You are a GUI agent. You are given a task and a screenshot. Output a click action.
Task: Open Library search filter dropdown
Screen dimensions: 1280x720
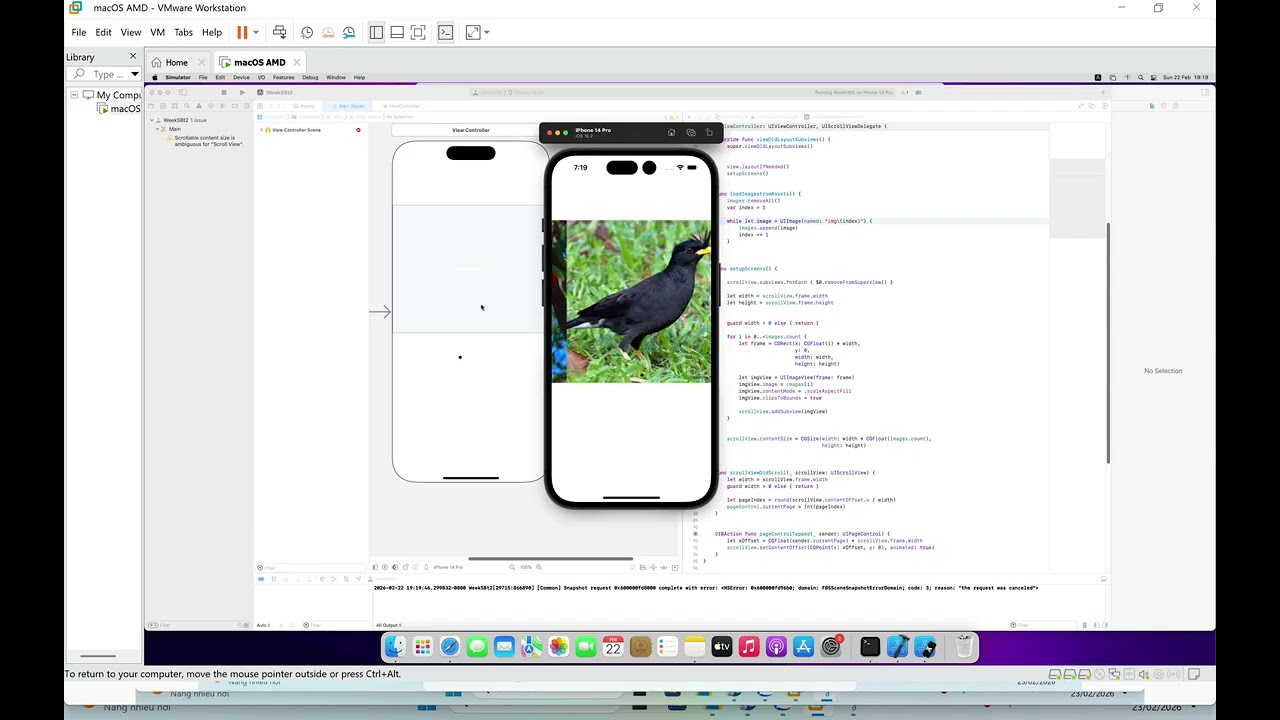click(x=135, y=74)
